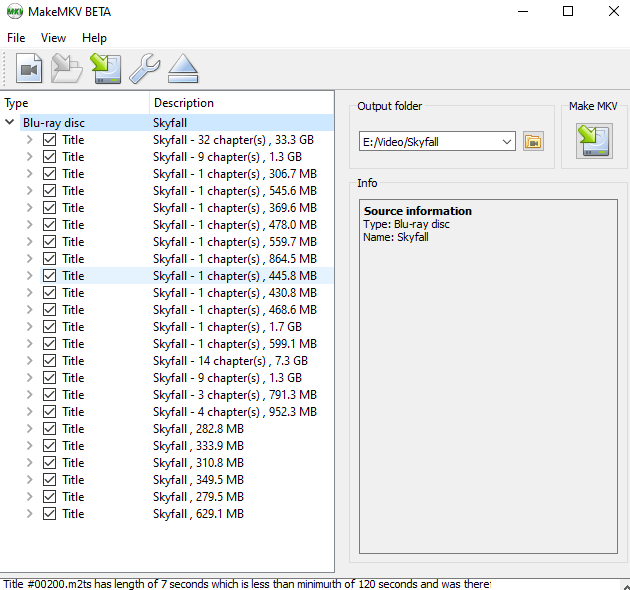Select 'Skyfall - 3 chapter(s) , 791.3 MB' description
This screenshot has height=590, width=630.
tap(235, 395)
